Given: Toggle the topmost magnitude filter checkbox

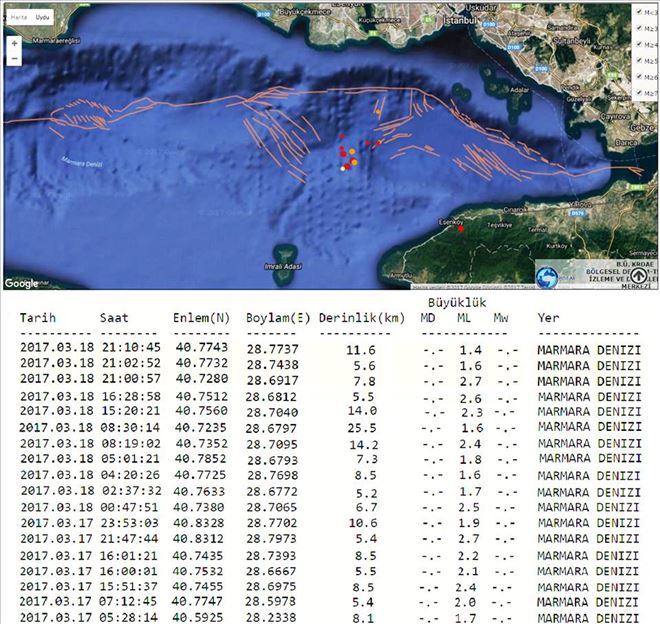Looking at the screenshot, I should coord(639,13).
